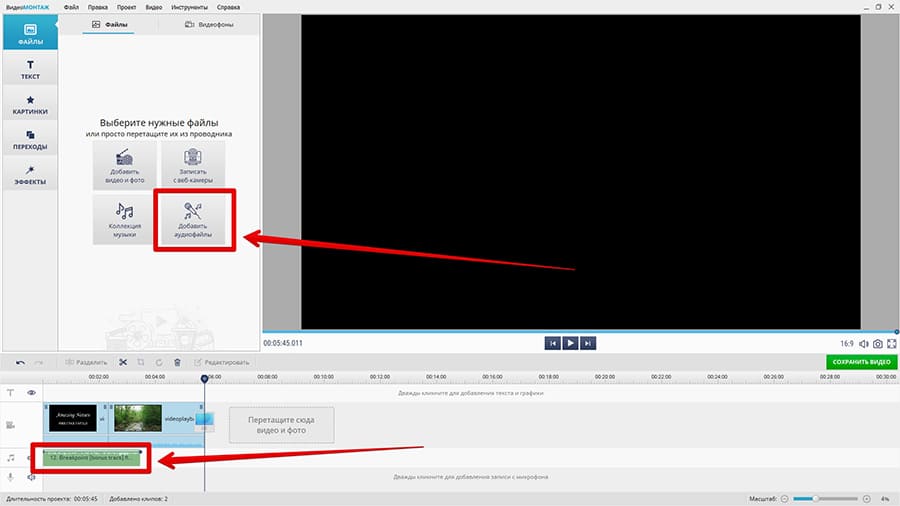Click the 4% scale value
Viewport: 900px width, 506px height.
click(x=885, y=499)
